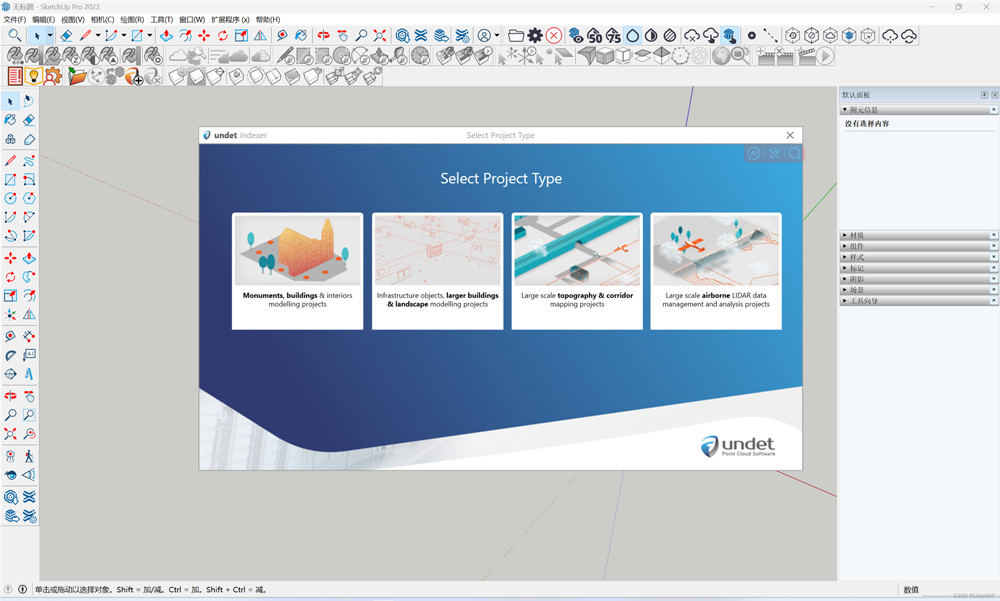Select the Polygon tool in left toolbar

tap(29, 198)
